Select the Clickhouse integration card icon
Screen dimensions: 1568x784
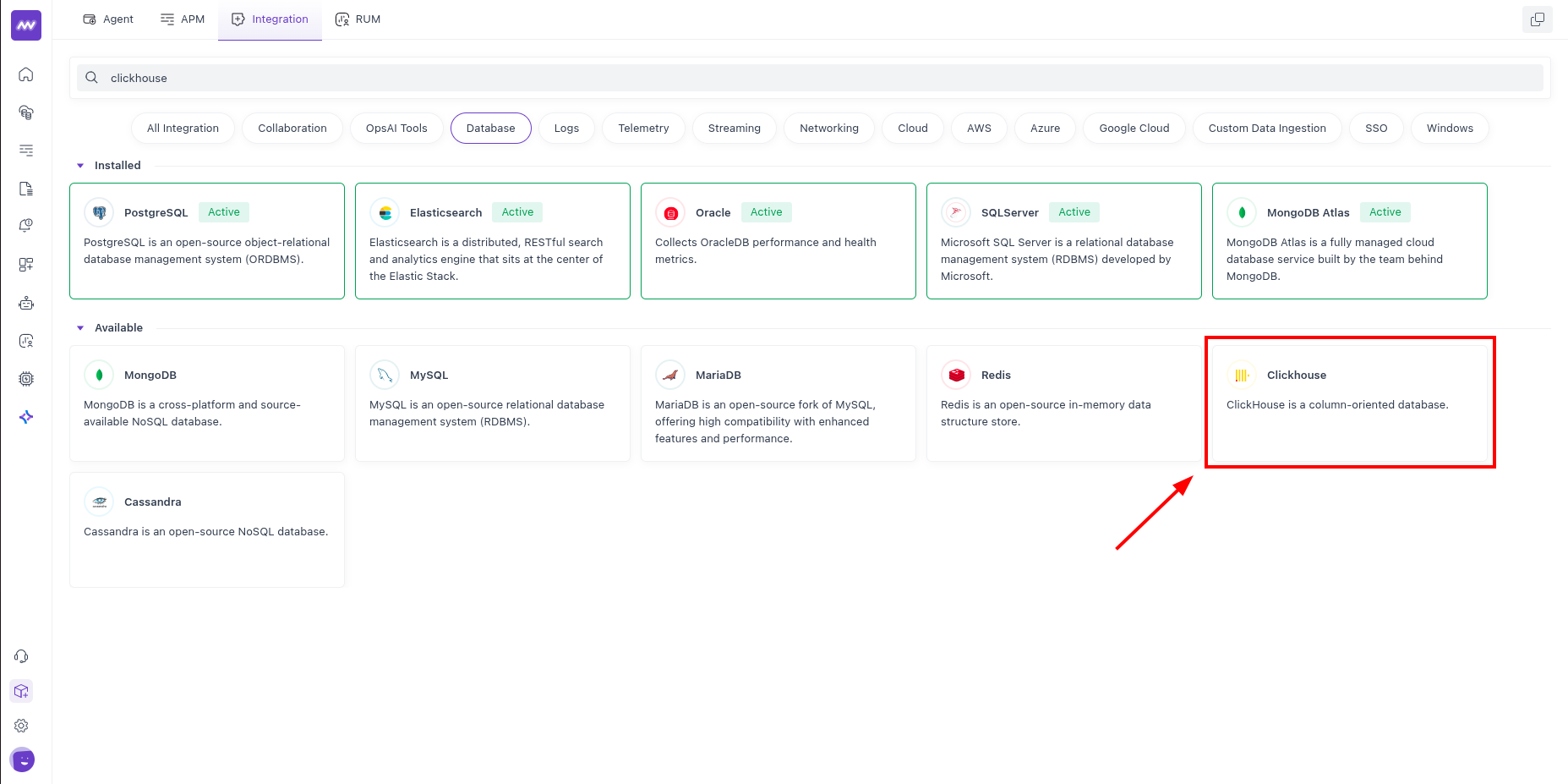pos(1241,375)
